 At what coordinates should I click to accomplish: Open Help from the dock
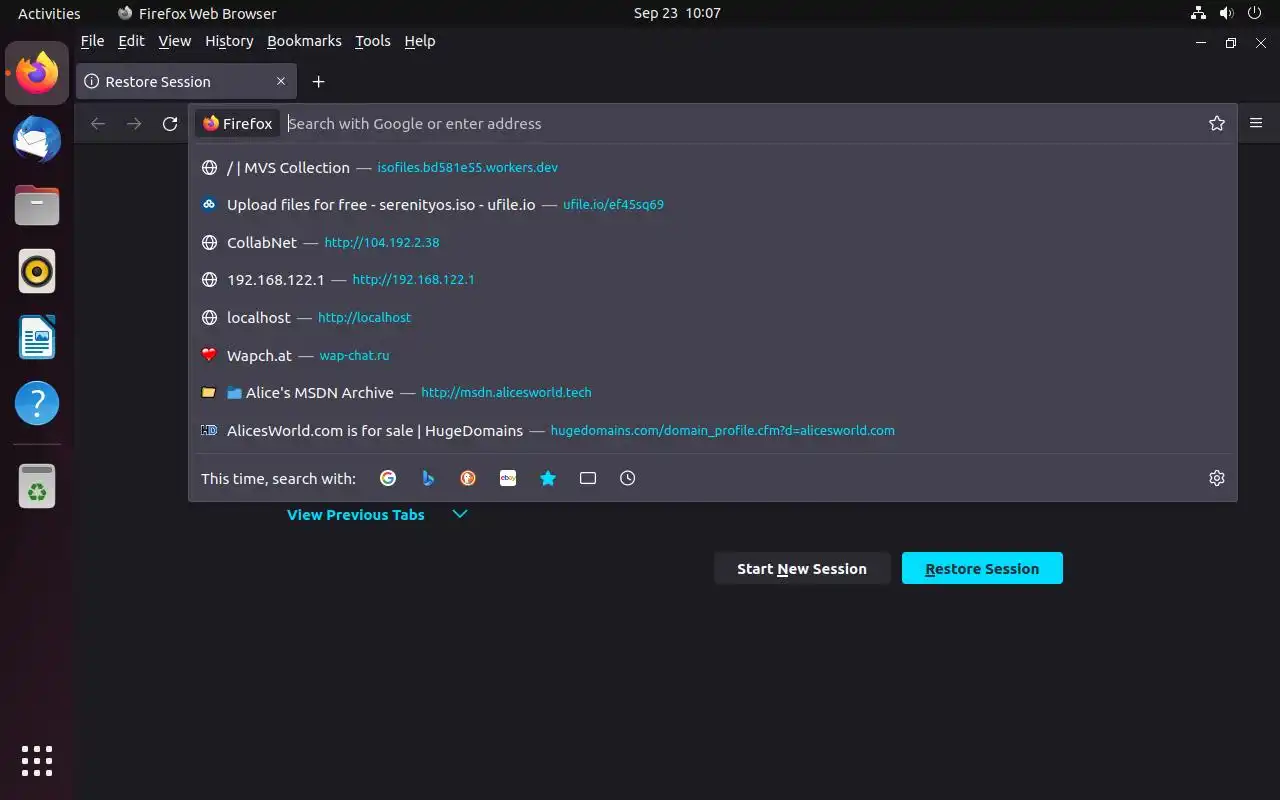37,403
